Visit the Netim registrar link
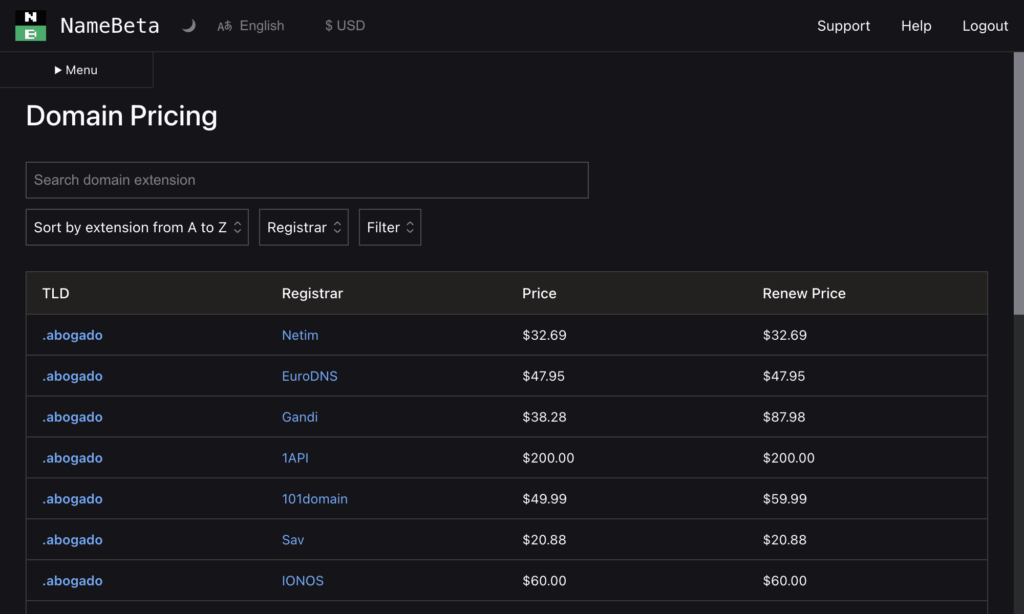Viewport: 1024px width, 614px height. click(x=300, y=335)
